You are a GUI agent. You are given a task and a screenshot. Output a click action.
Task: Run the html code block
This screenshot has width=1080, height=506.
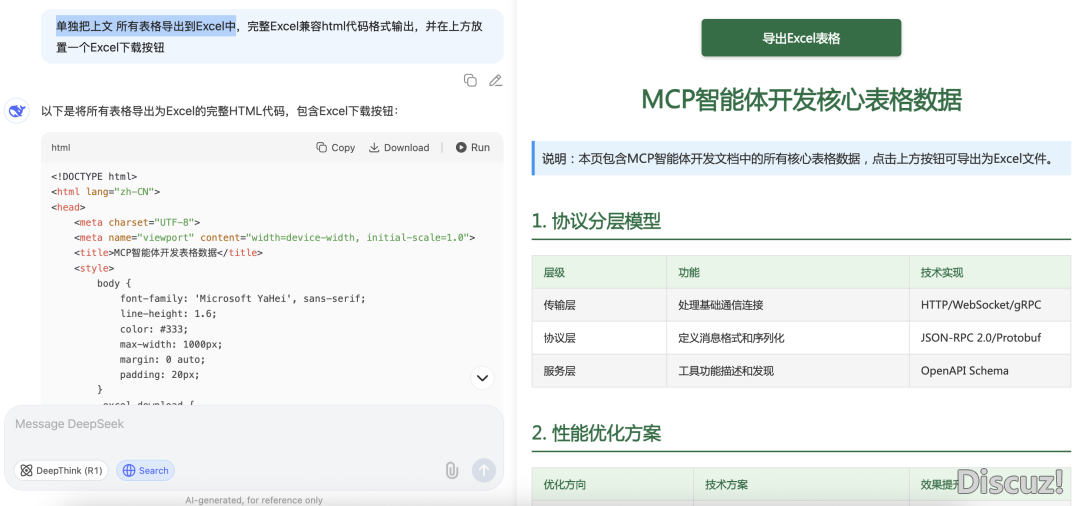tap(472, 147)
